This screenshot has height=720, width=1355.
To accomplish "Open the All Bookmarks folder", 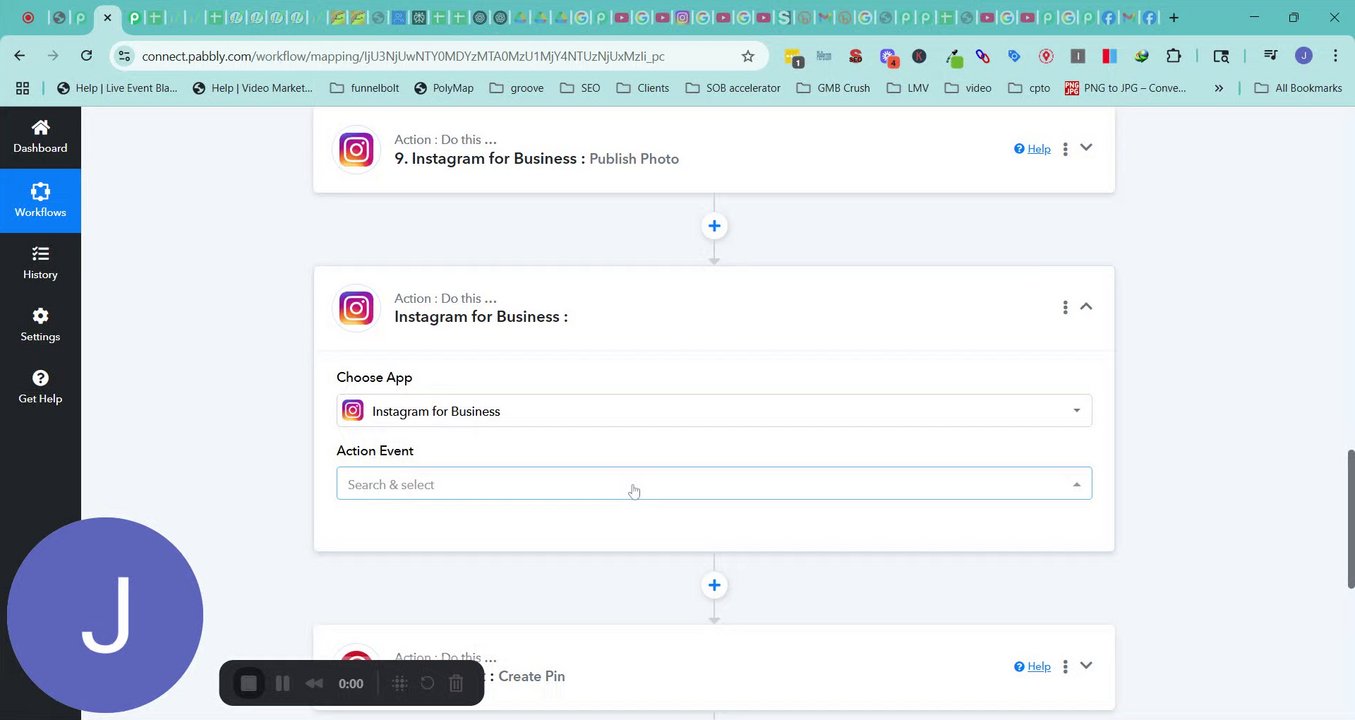I will click(x=1297, y=88).
